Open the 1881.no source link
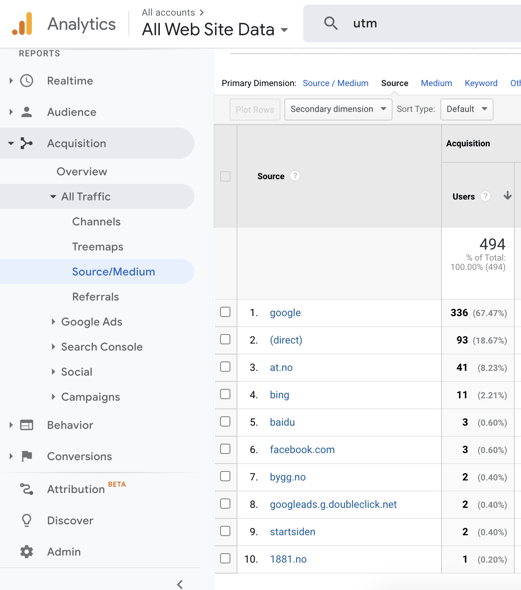Viewport: 521px width, 590px height. (288, 559)
